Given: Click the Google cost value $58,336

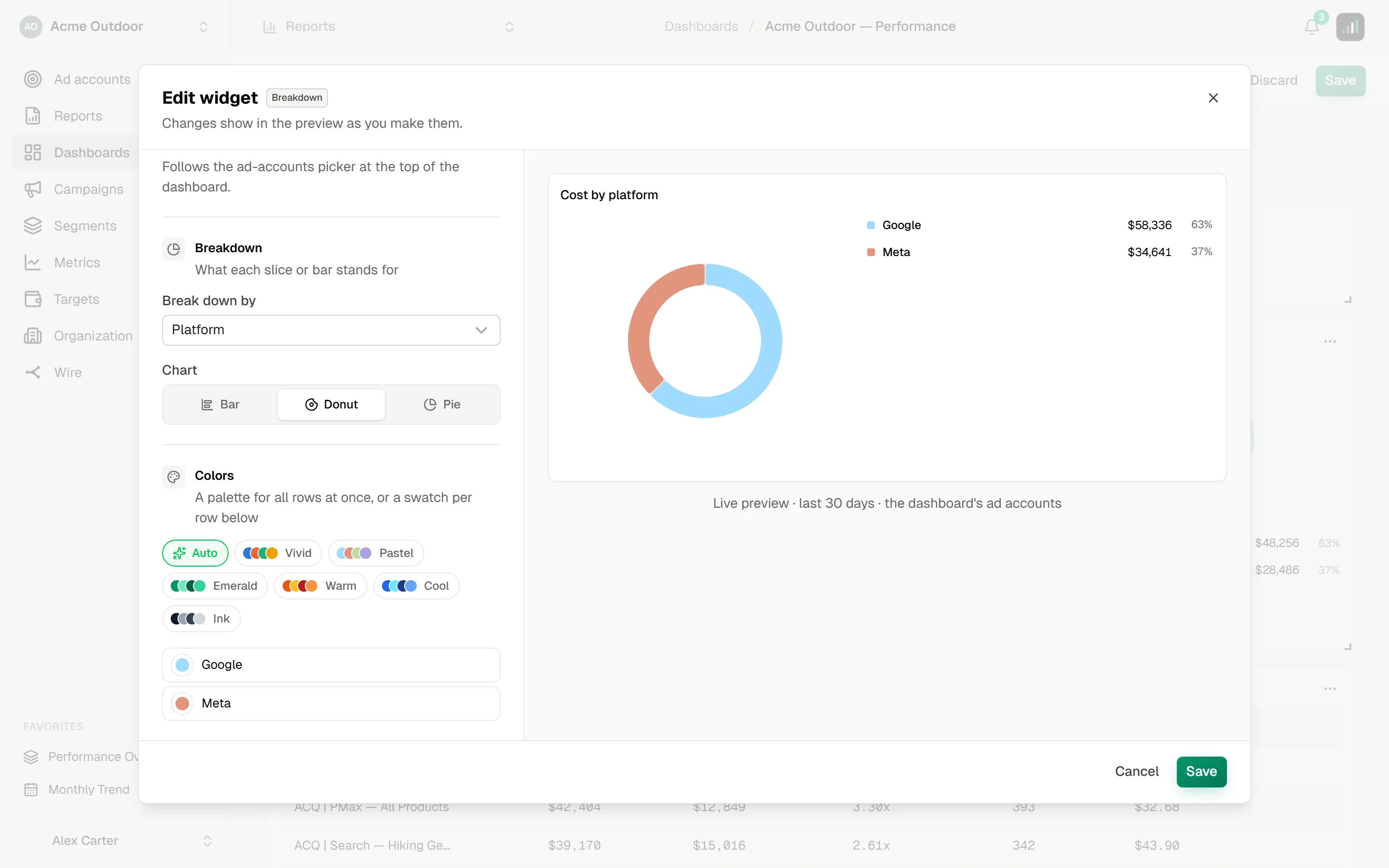Looking at the screenshot, I should (x=1149, y=225).
